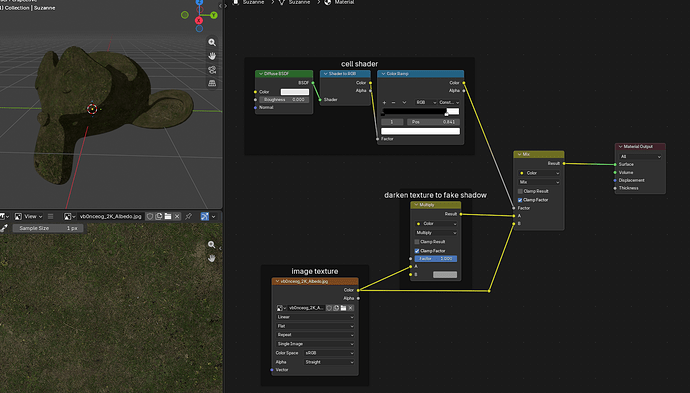Click the new image copy icon in the image texture node
This screenshot has width=690, height=393.
(x=336, y=308)
